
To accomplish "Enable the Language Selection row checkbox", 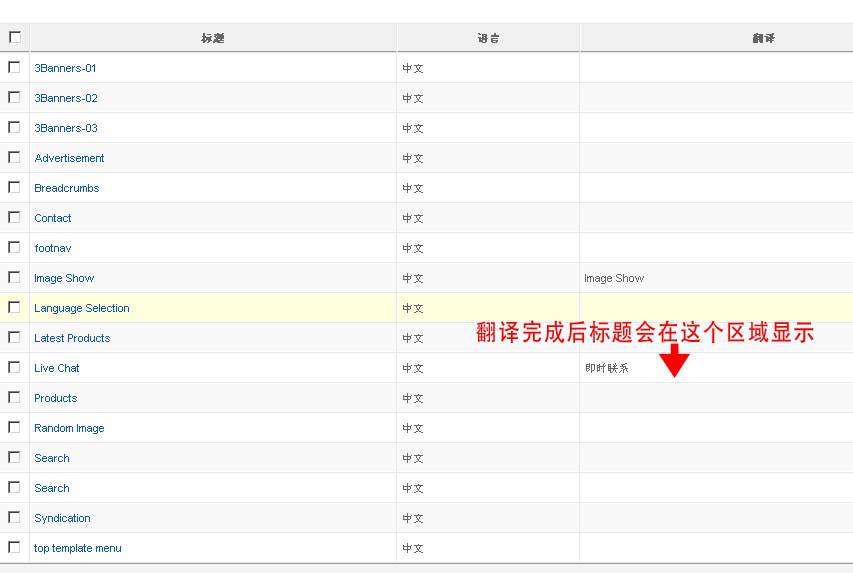I will (x=14, y=307).
